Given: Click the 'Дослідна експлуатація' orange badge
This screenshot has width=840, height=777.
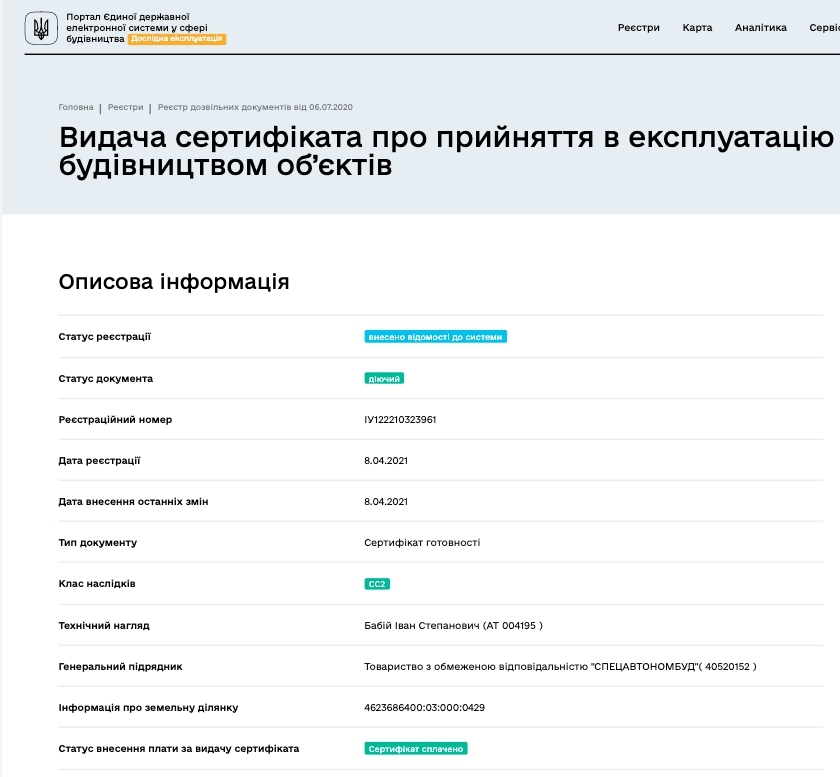Looking at the screenshot, I should pyautogui.click(x=177, y=39).
